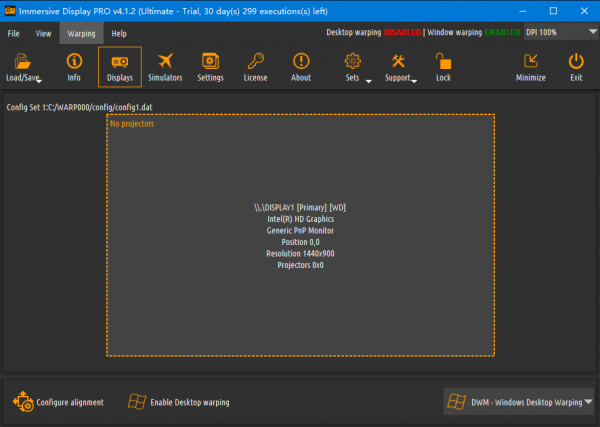The width and height of the screenshot is (600, 427).
Task: Click the Config Set 1 path text
Action: click(79, 107)
